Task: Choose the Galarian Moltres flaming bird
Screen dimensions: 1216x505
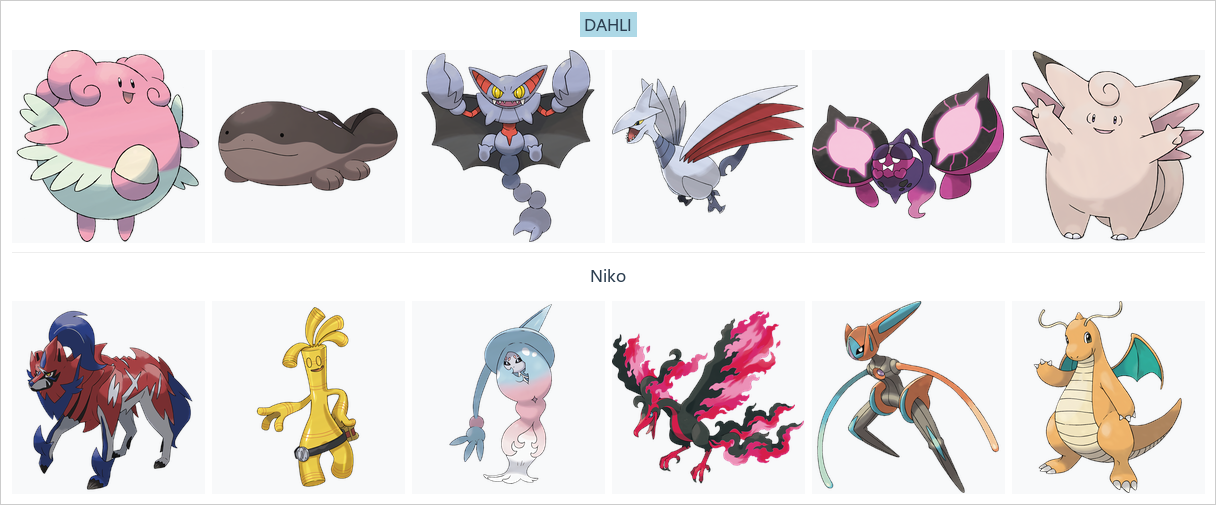Action: [x=708, y=397]
